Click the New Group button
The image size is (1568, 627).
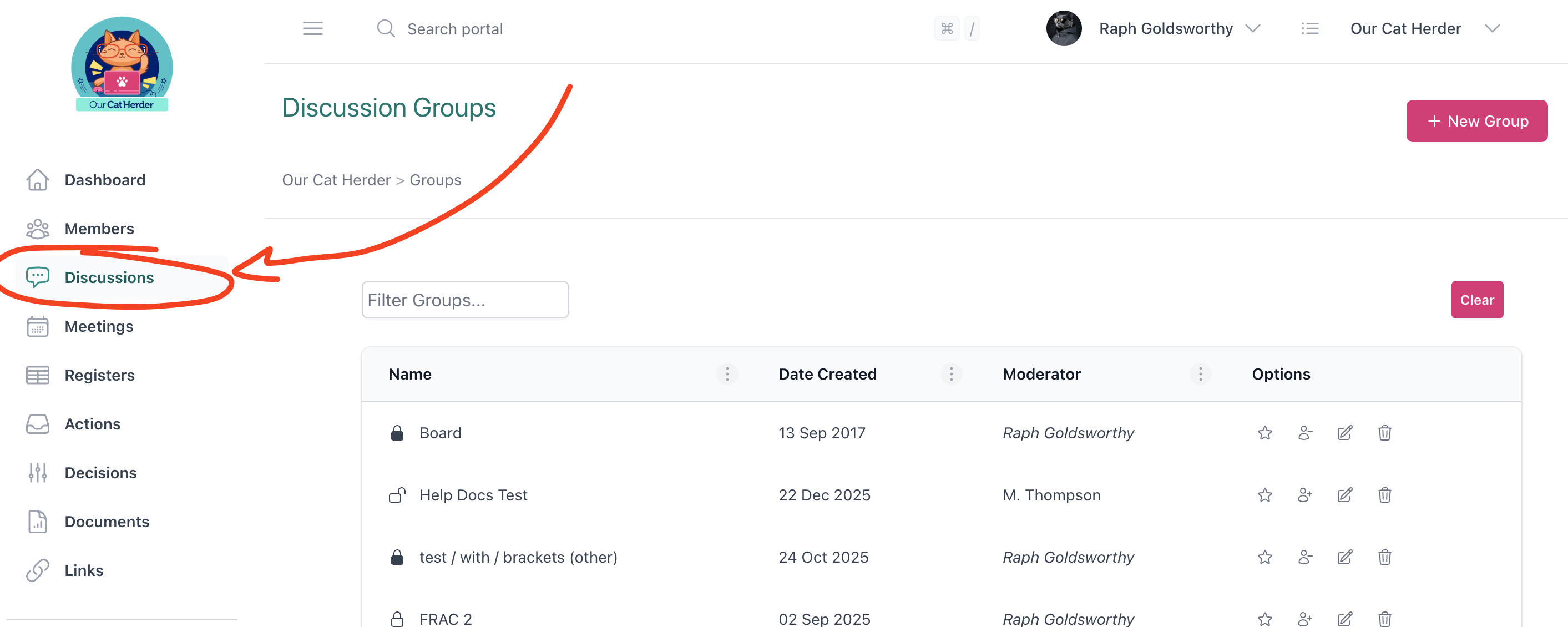pyautogui.click(x=1476, y=120)
